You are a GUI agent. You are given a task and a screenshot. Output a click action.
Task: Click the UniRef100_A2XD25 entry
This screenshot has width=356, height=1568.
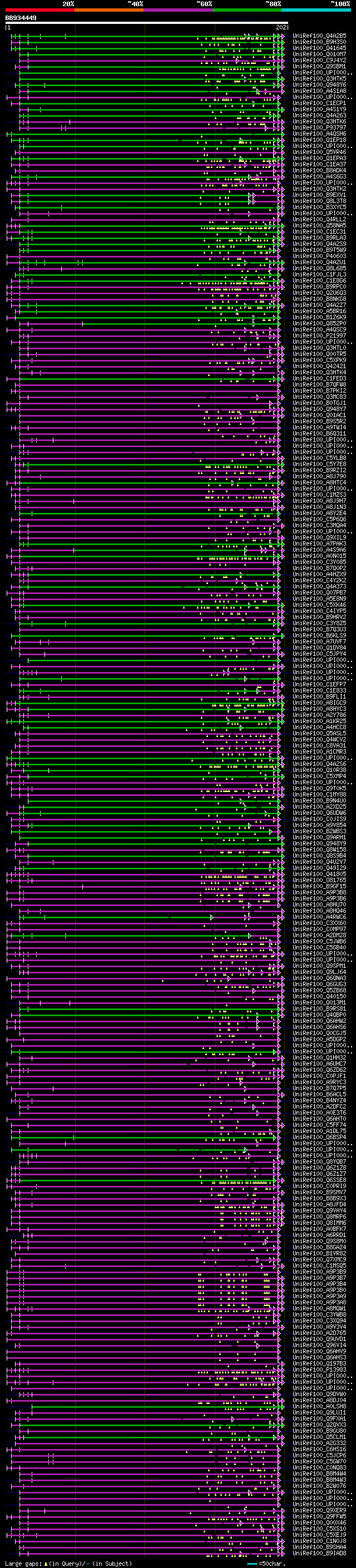click(x=319, y=807)
